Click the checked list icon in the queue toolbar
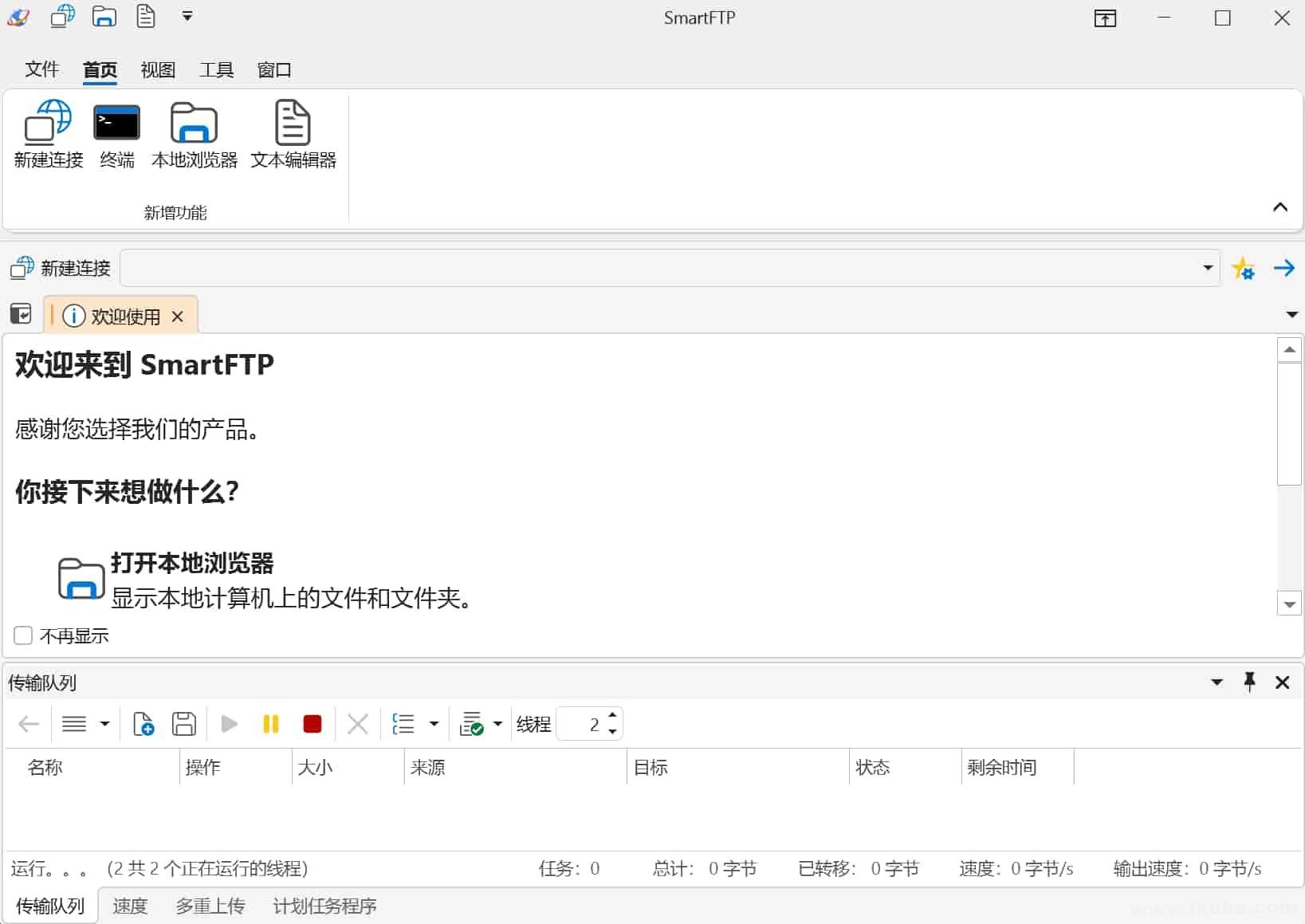 click(x=472, y=724)
